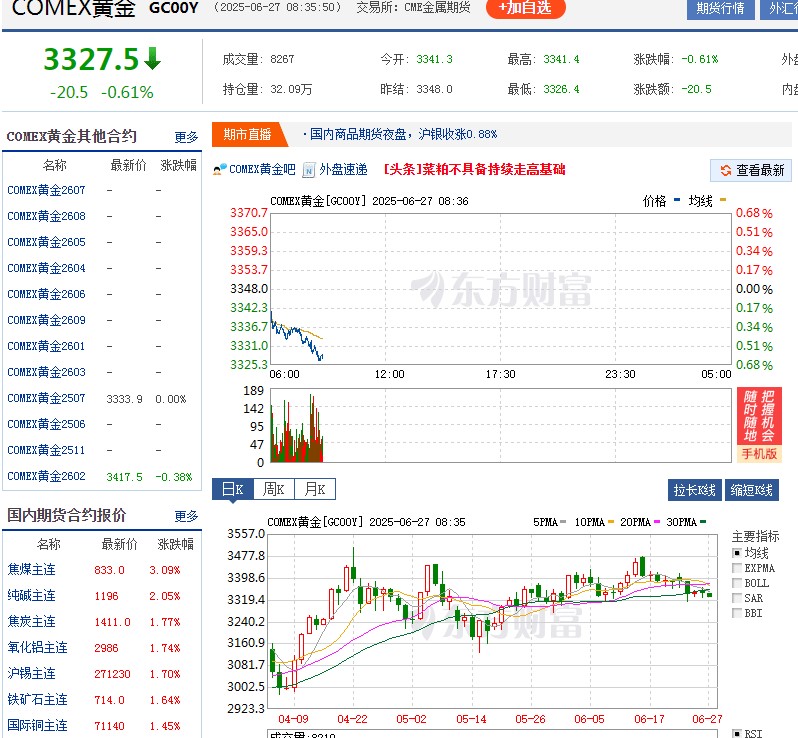Switch to the 周K tab
This screenshot has height=738, width=798.
click(273, 490)
